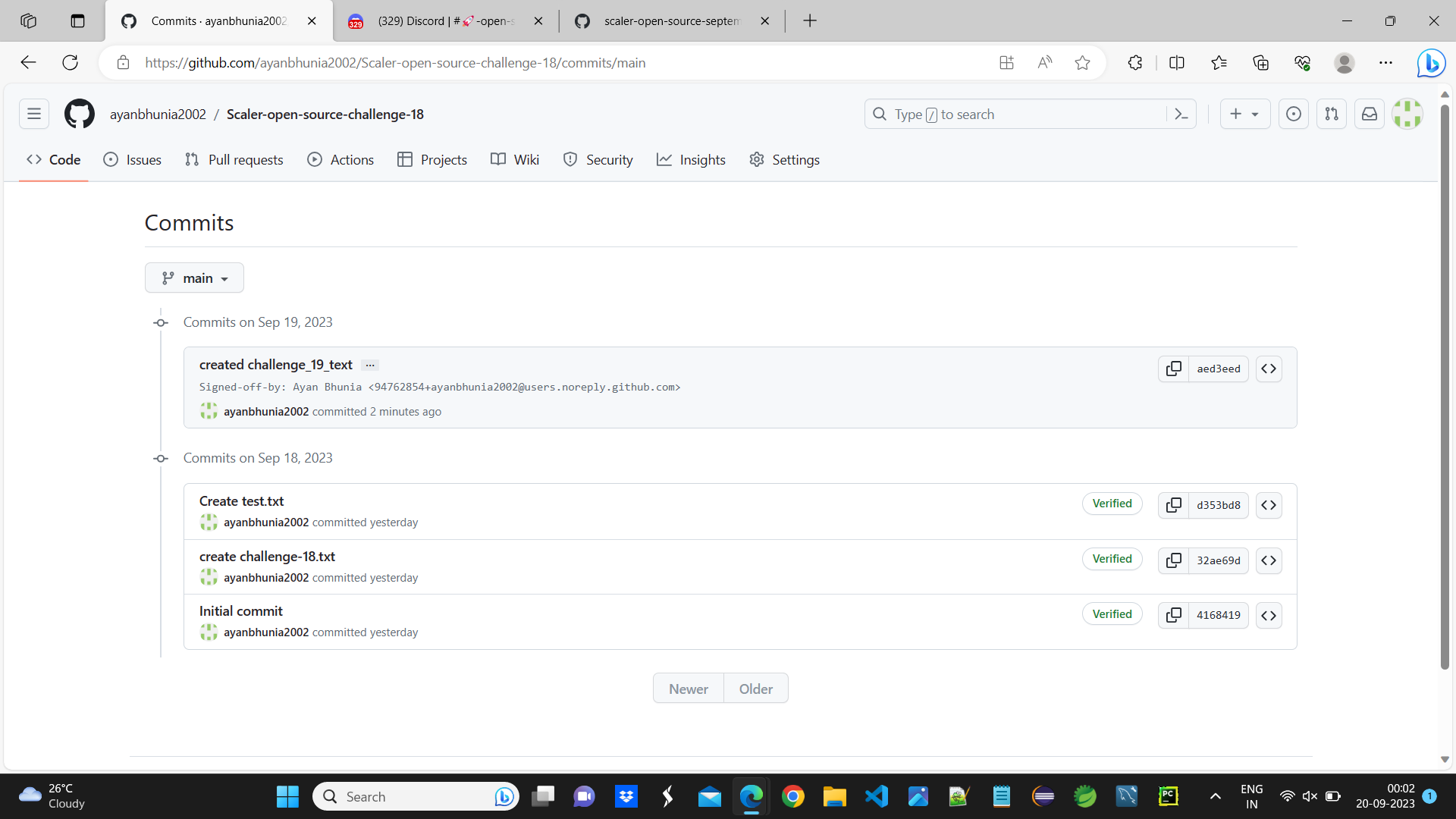Image resolution: width=1456 pixels, height=819 pixels.
Task: Open the GitHub command palette
Action: click(x=1182, y=114)
